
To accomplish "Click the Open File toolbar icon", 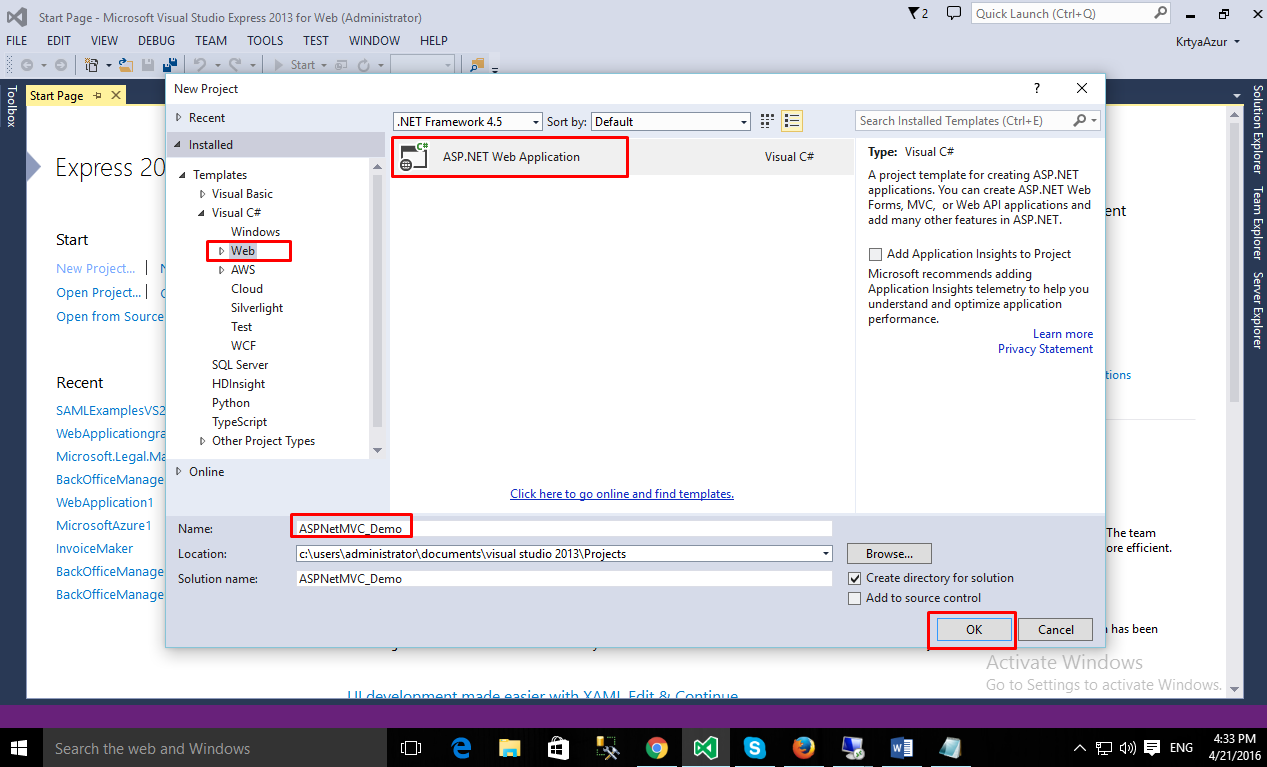I will 125,65.
